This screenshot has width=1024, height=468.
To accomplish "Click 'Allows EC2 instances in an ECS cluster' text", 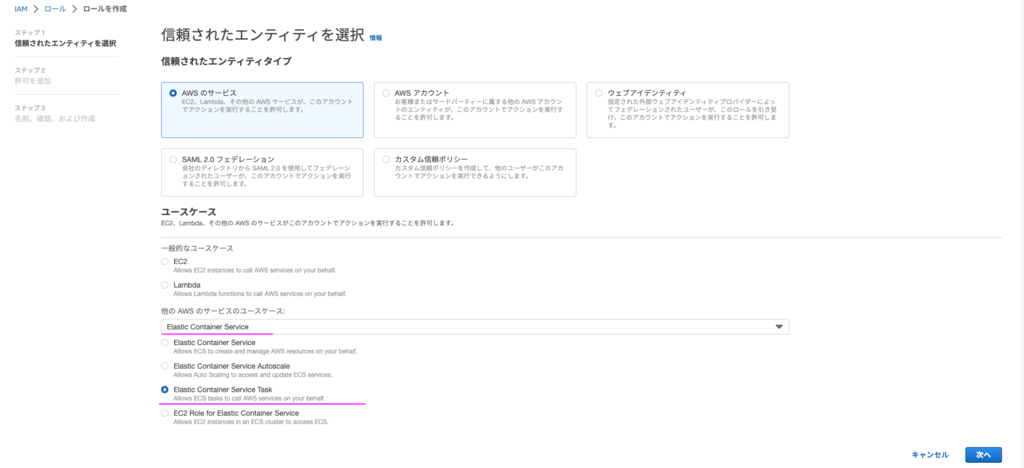I will pos(251,422).
